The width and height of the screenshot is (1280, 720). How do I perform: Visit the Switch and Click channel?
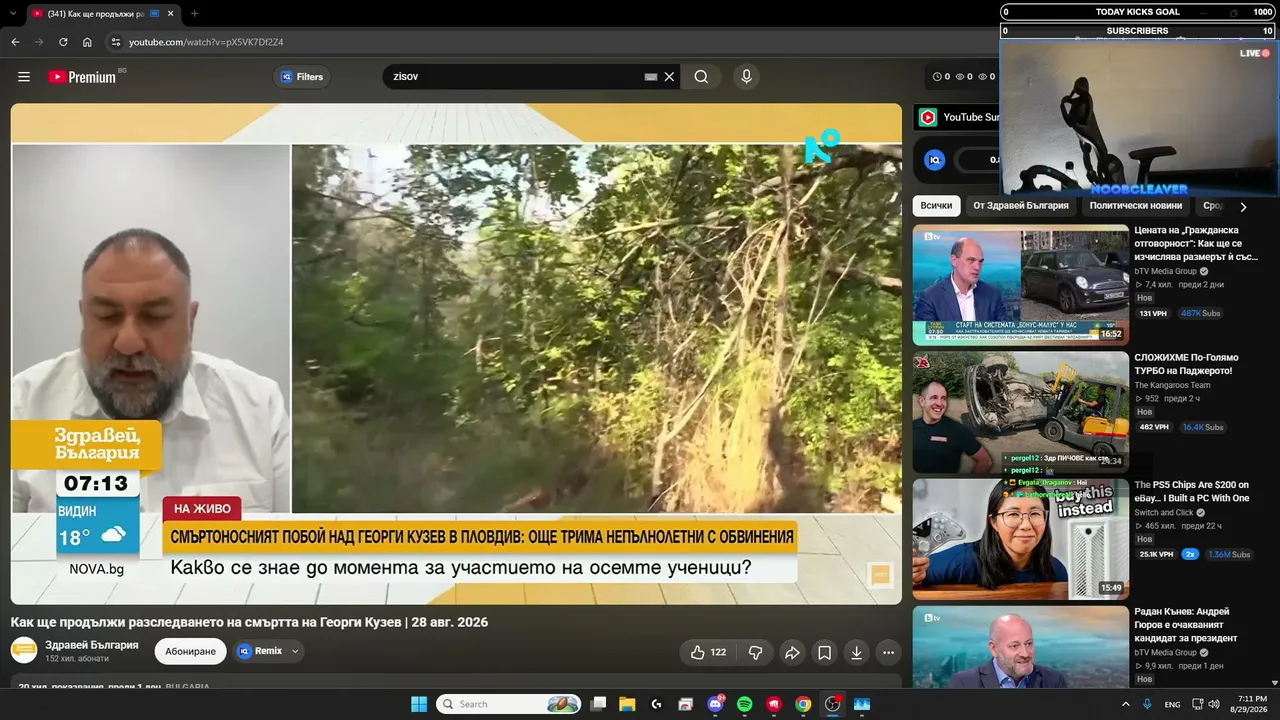click(1164, 513)
